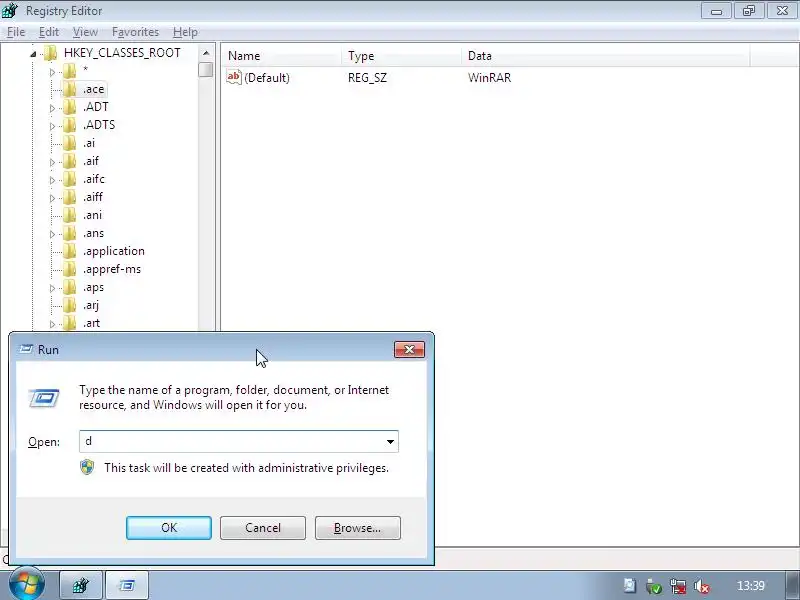Select the .ani key label

(92, 215)
